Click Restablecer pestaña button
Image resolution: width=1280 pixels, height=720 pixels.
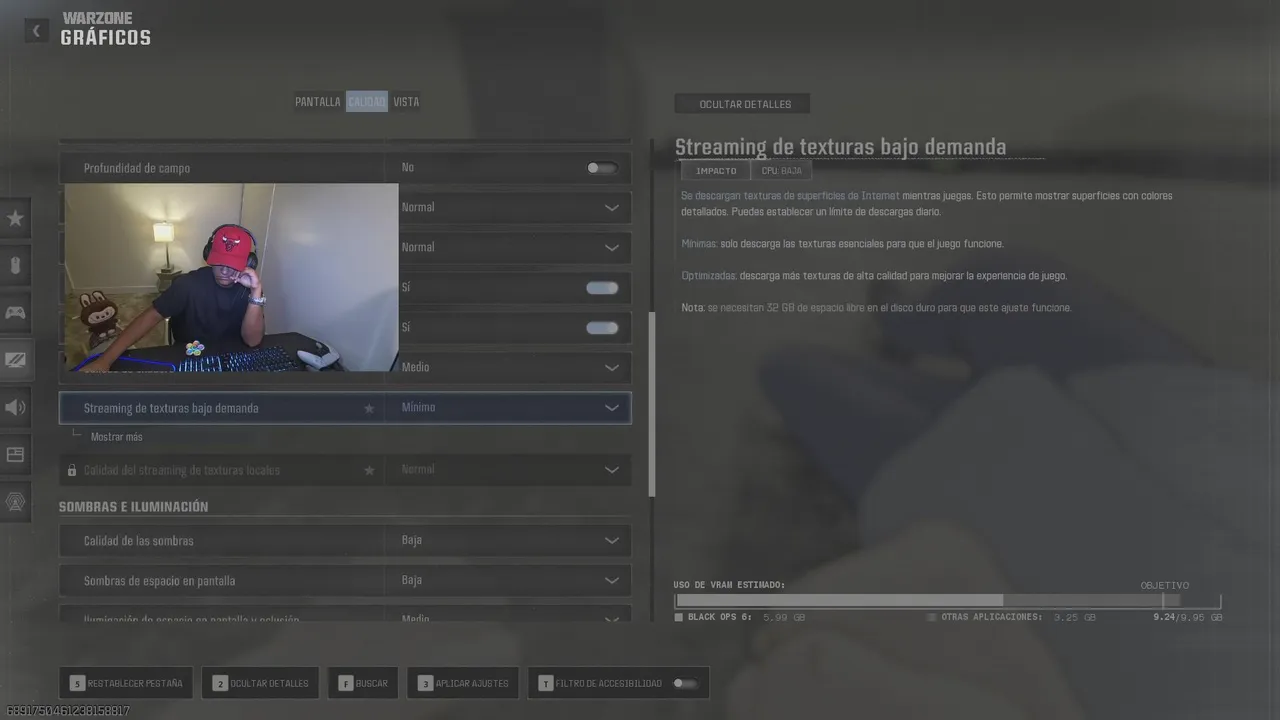(127, 683)
